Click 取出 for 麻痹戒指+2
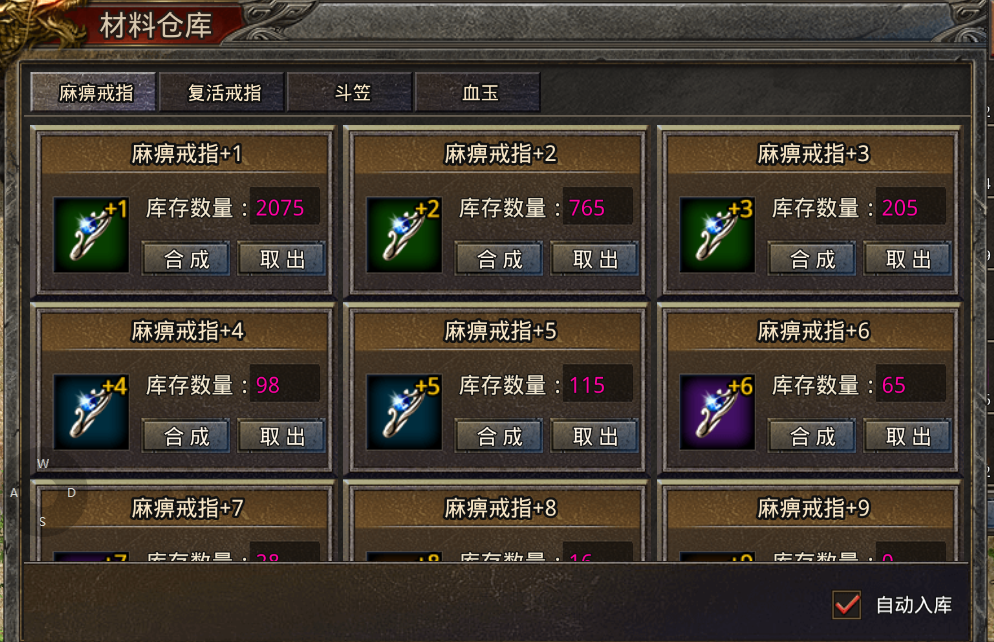994x642 pixels. (595, 259)
